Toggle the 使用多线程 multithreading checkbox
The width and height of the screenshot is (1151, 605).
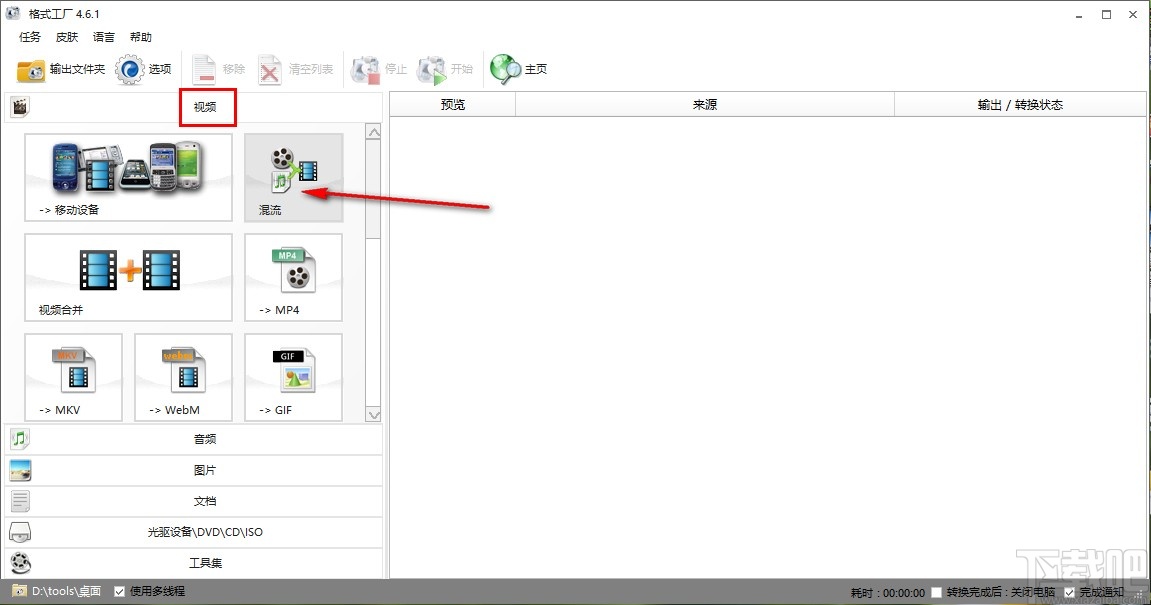pos(120,591)
